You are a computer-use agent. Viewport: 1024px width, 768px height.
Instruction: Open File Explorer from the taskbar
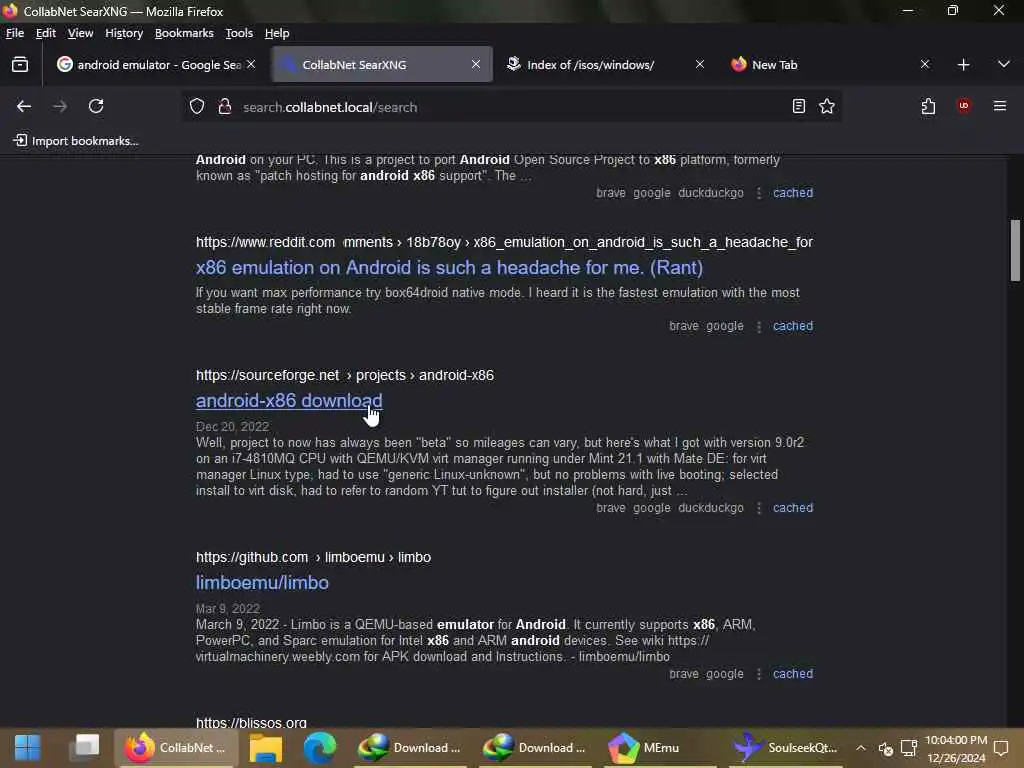click(265, 747)
